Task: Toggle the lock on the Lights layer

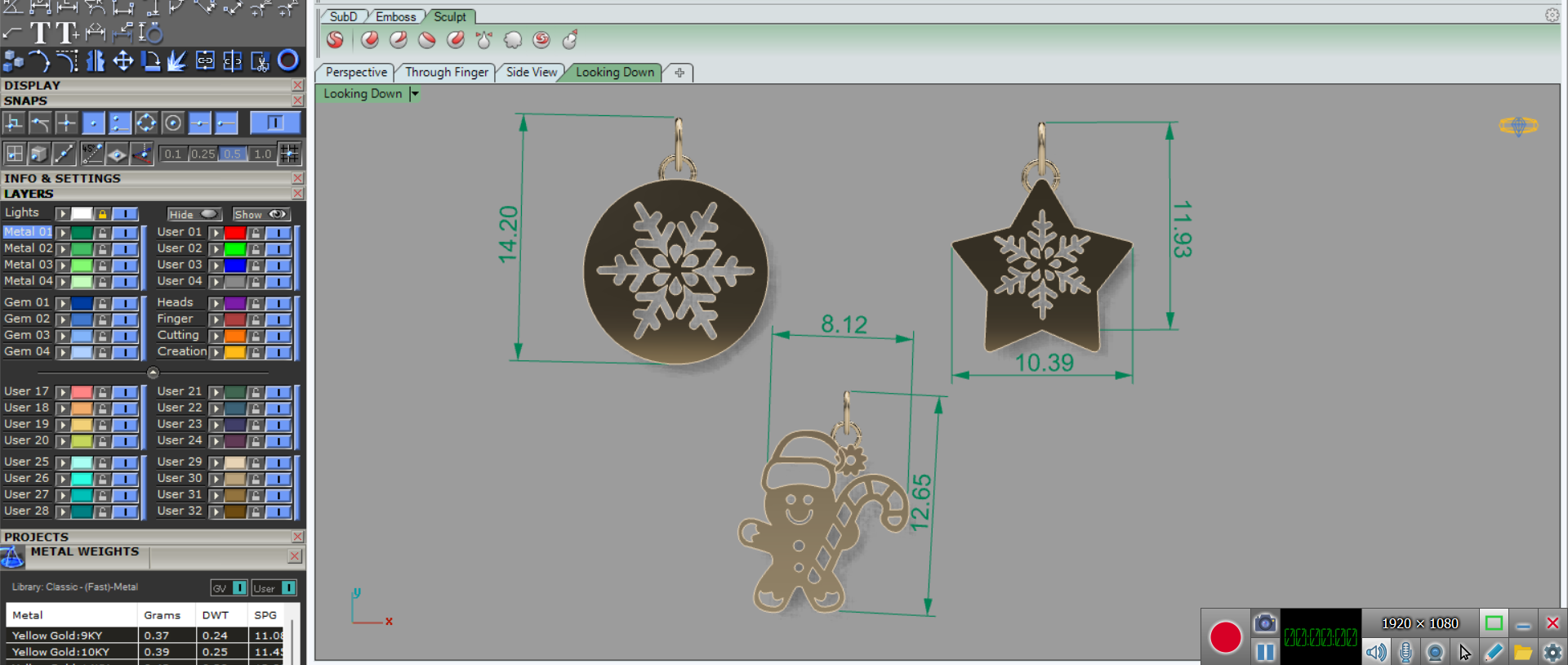Action: [x=102, y=214]
